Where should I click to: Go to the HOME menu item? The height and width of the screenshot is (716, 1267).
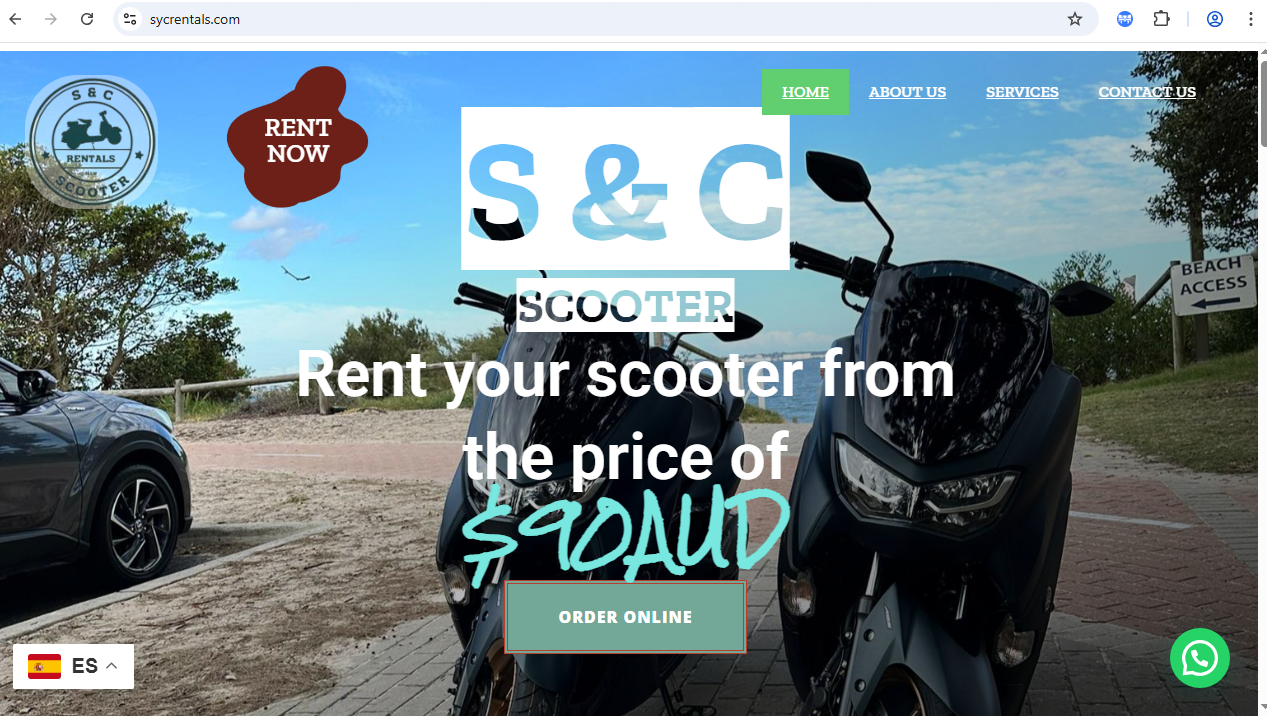click(x=805, y=92)
